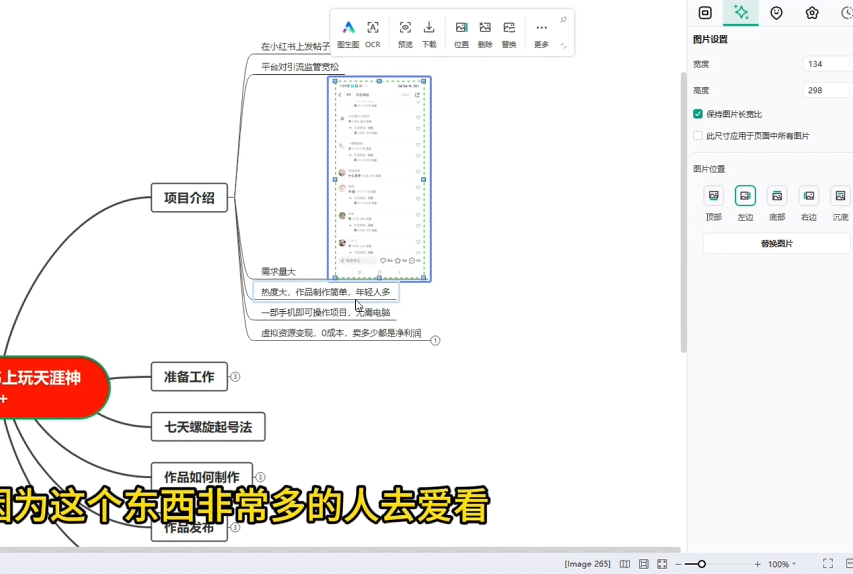The width and height of the screenshot is (853, 574).
Task: Click the 图生图 AI image tool
Action: pos(348,33)
